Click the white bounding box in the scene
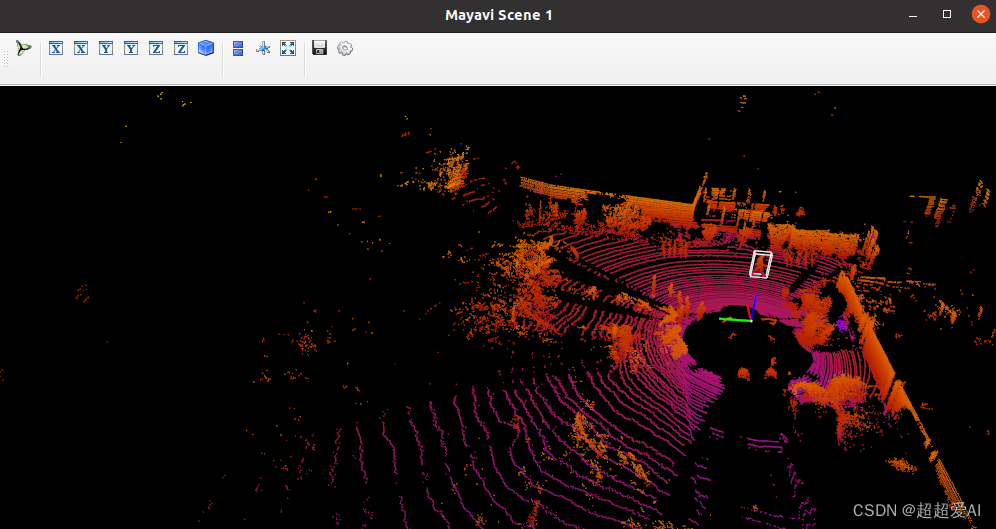The height and width of the screenshot is (529, 996). (760, 264)
